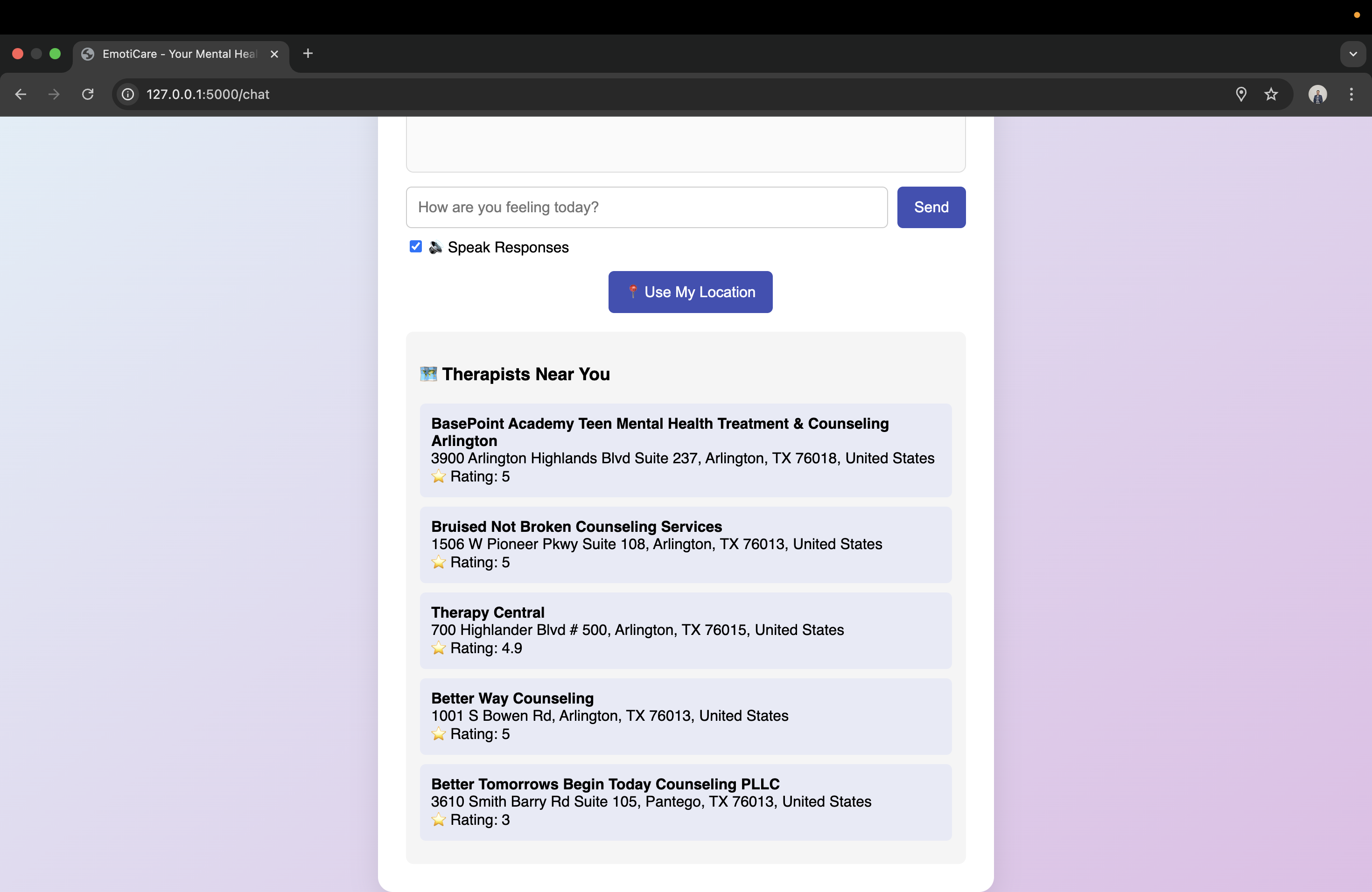Select Therapy Central listing
Screen dimensions: 1372x892
pos(685,630)
